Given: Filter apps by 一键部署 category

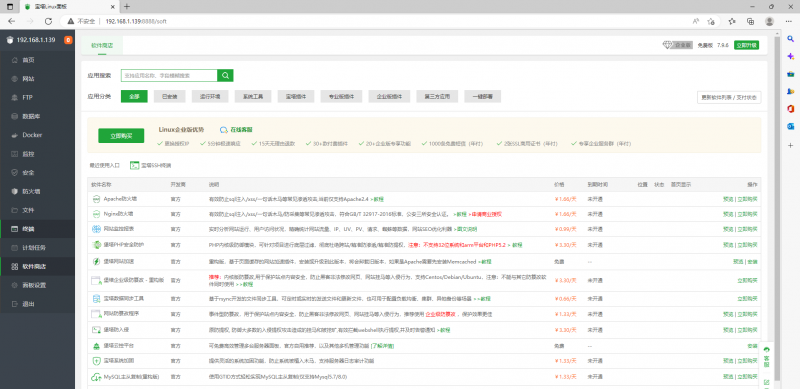Looking at the screenshot, I should 483,96.
